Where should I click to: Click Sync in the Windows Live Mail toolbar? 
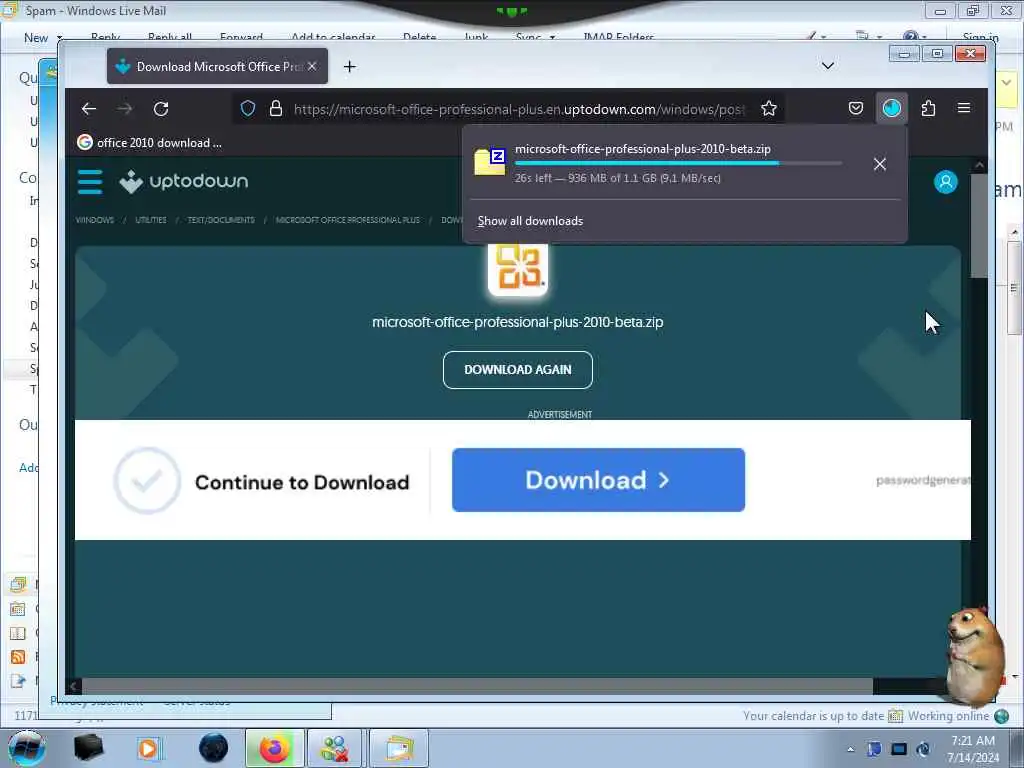pos(535,37)
